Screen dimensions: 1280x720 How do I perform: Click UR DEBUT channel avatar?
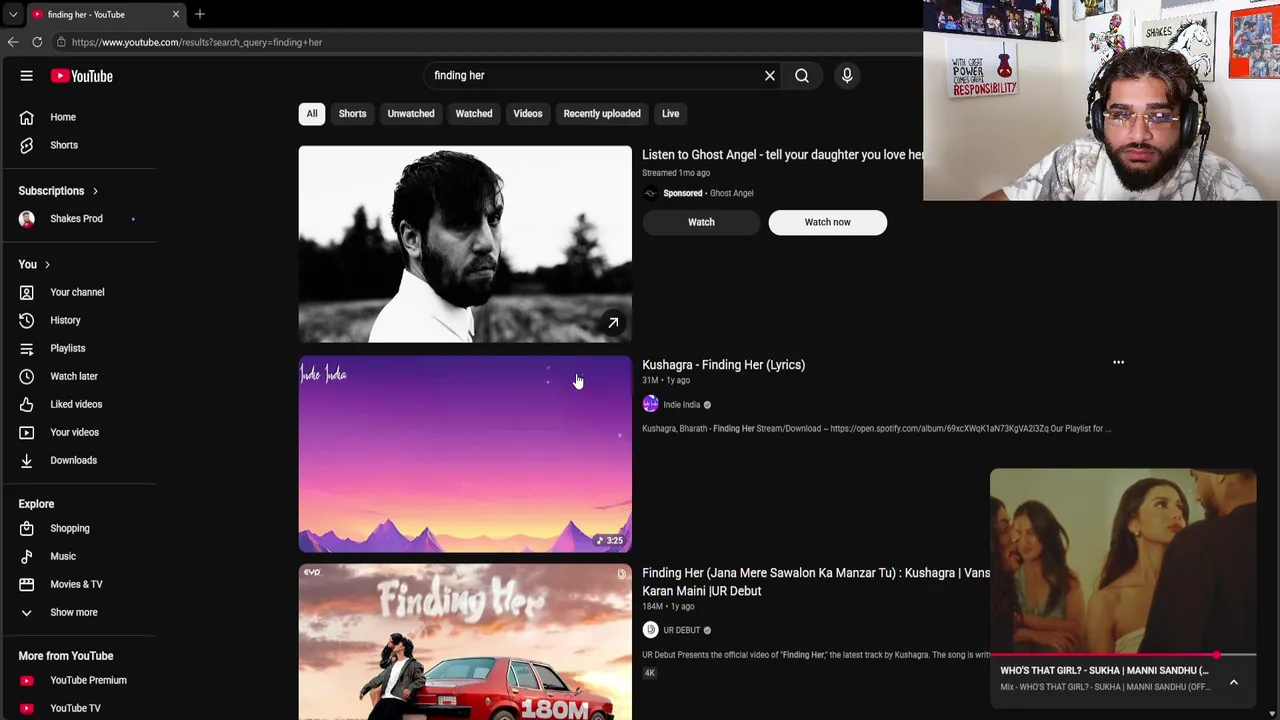(x=650, y=630)
